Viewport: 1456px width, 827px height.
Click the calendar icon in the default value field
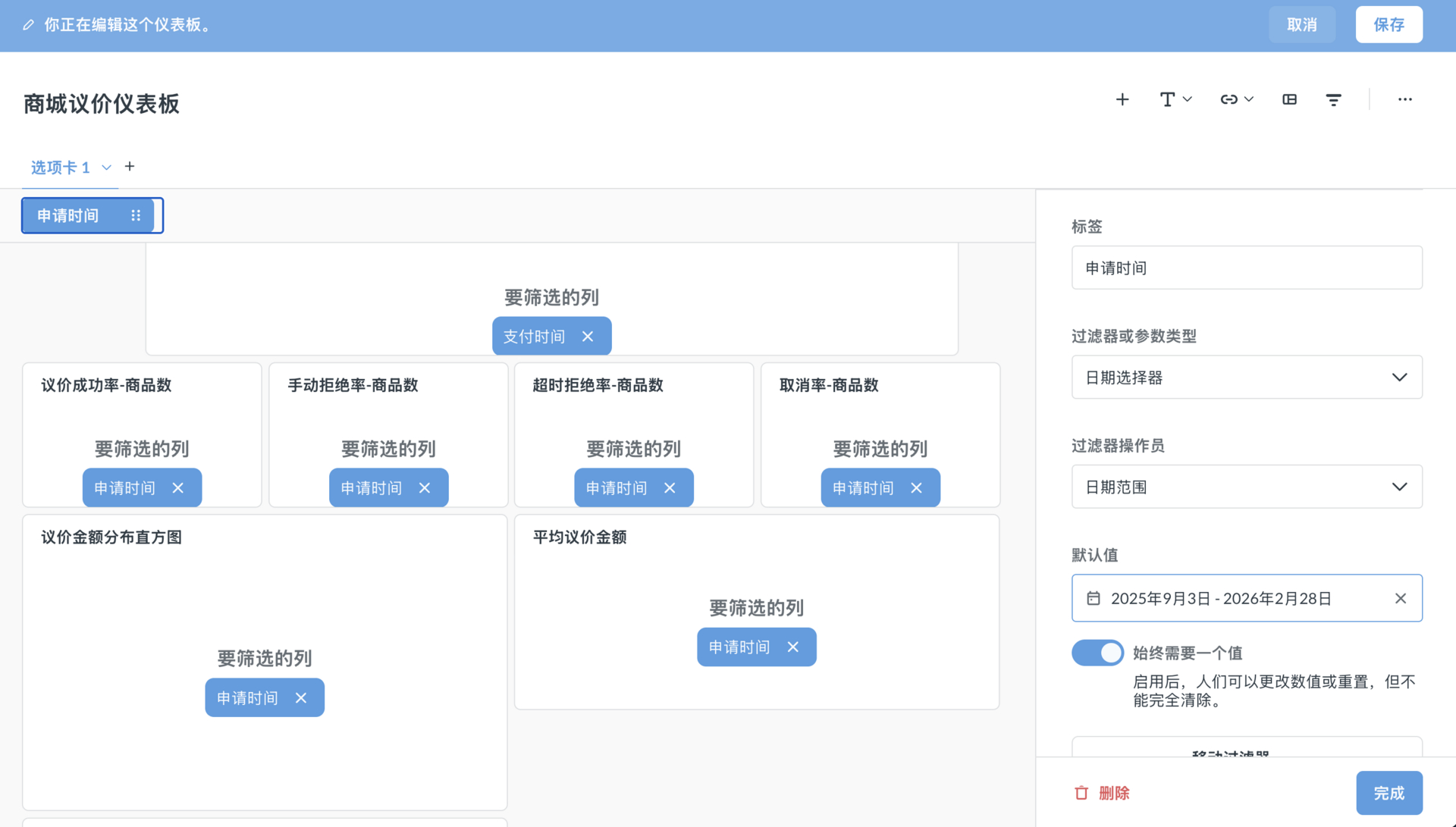[1094, 598]
